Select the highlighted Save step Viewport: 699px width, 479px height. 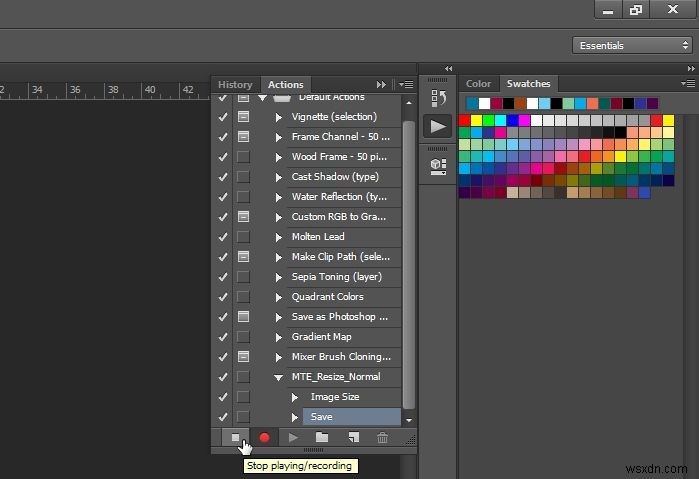tap(352, 417)
